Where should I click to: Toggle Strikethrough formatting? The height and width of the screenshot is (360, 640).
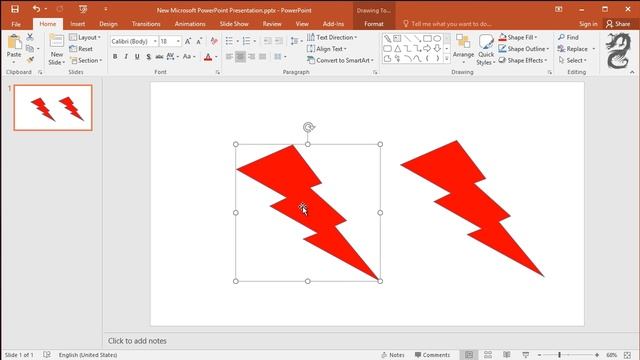click(159, 56)
